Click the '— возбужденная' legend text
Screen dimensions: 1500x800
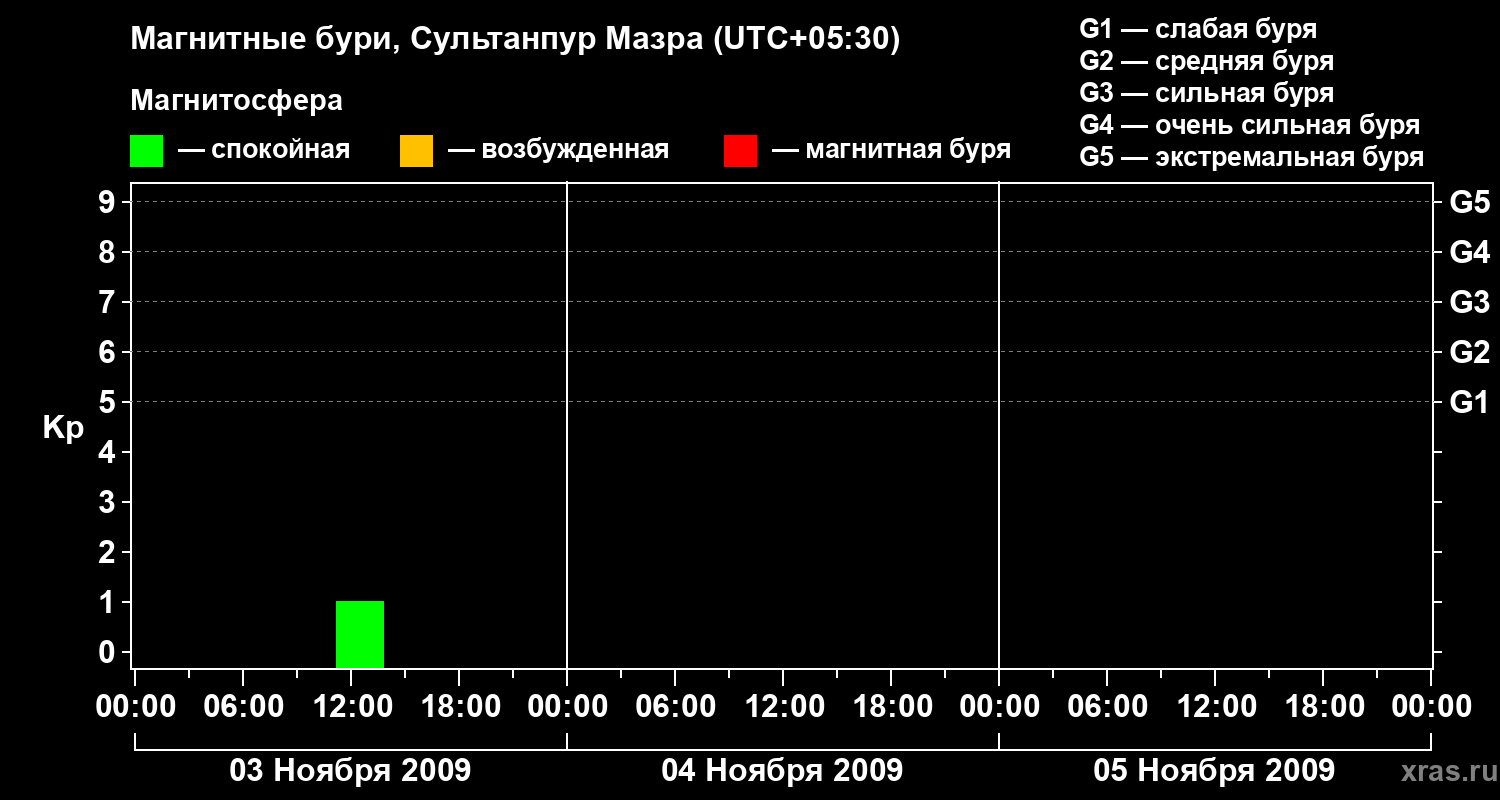[559, 151]
